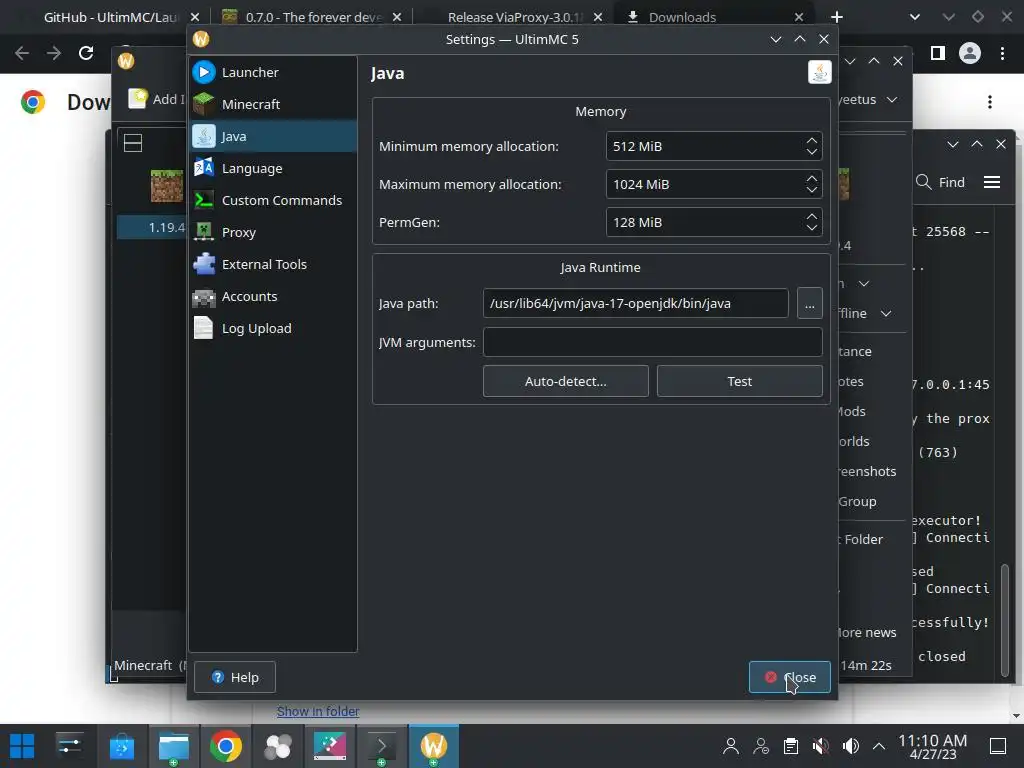Click the Auto-detect button

[x=566, y=381]
